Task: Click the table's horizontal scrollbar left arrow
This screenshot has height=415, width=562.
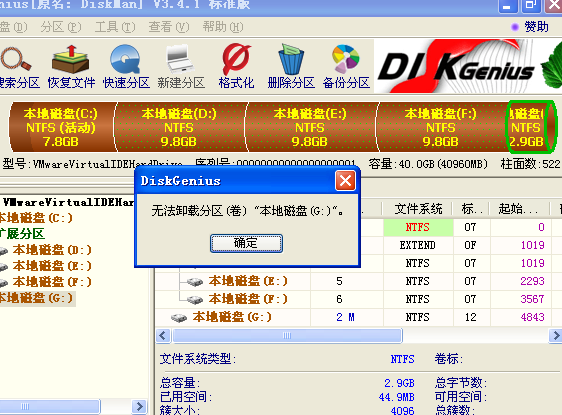Action: pyautogui.click(x=163, y=336)
